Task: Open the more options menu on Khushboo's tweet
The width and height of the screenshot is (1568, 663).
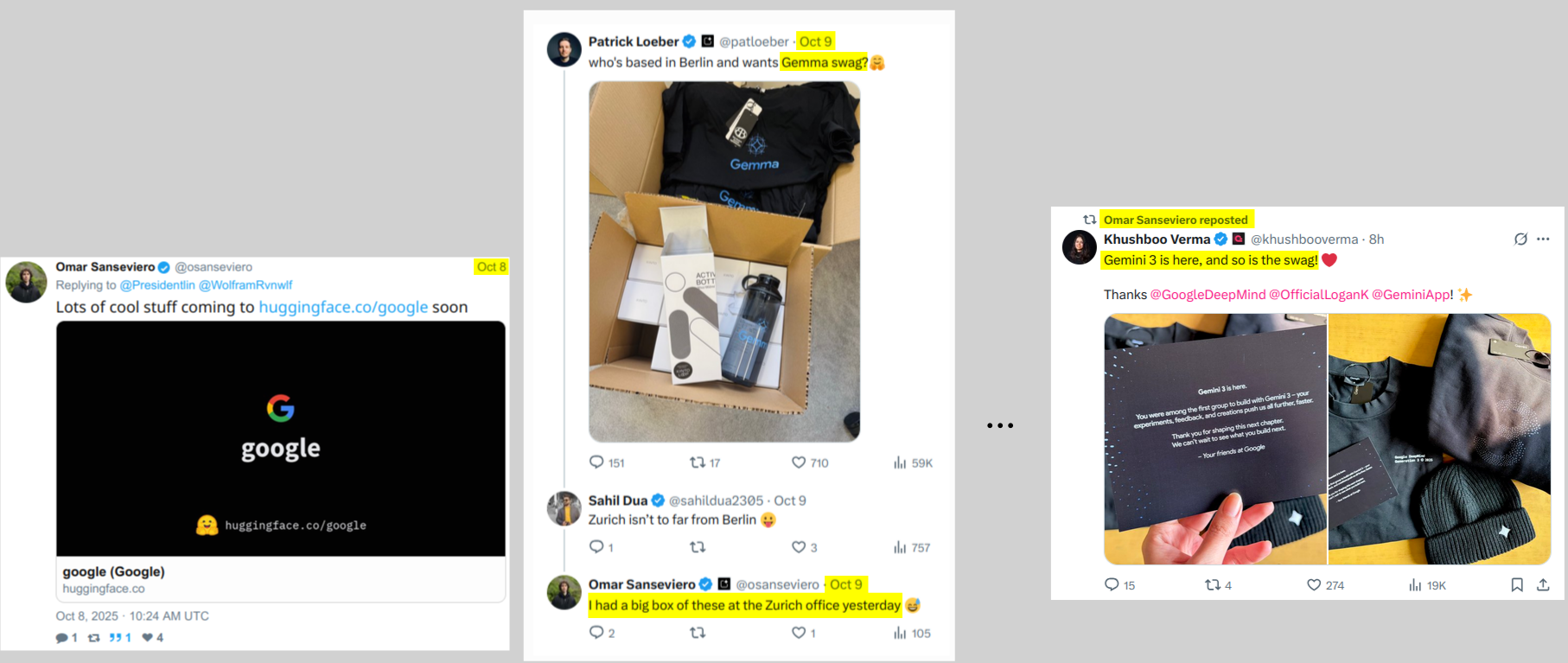Action: (x=1543, y=239)
